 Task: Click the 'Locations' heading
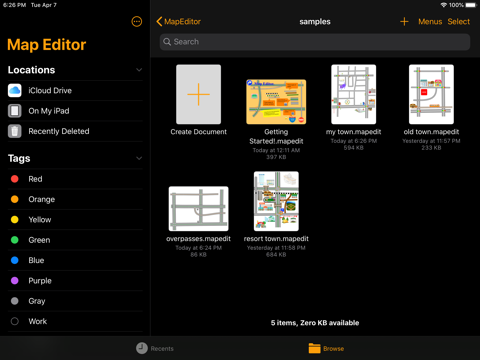[x=31, y=70]
